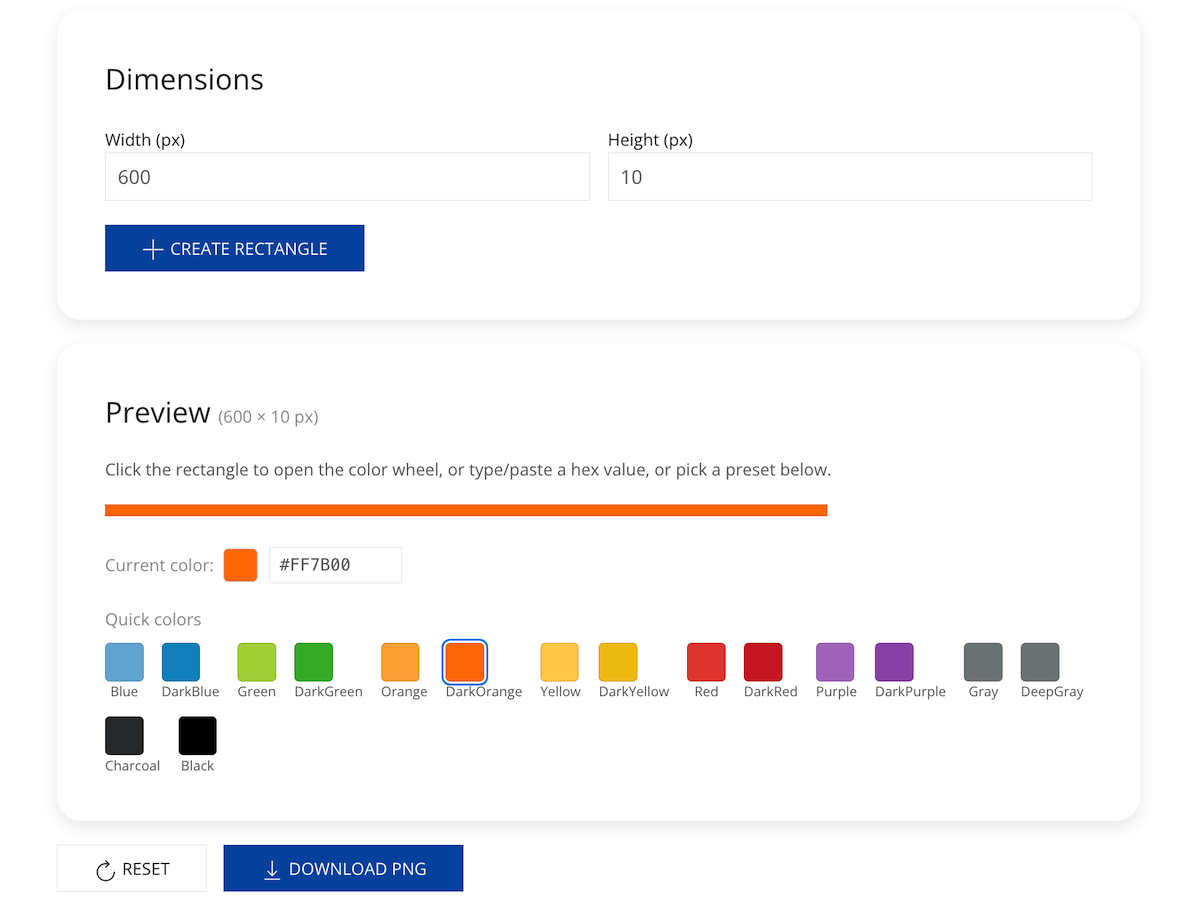Pick the Orange quick color swatch
The height and width of the screenshot is (911, 1200).
coord(400,662)
